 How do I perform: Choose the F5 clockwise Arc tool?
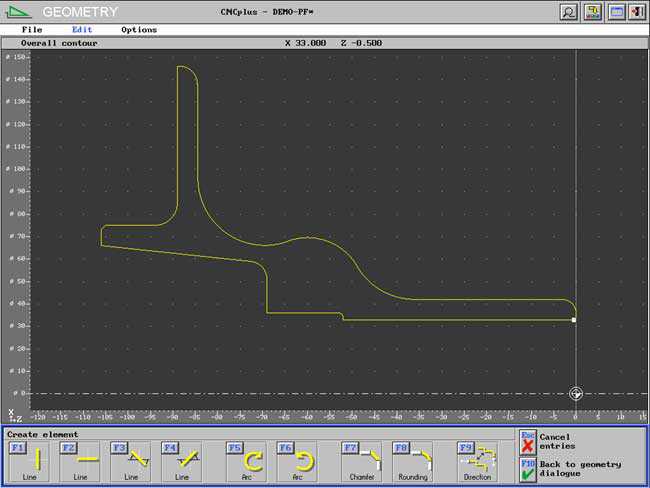point(246,461)
